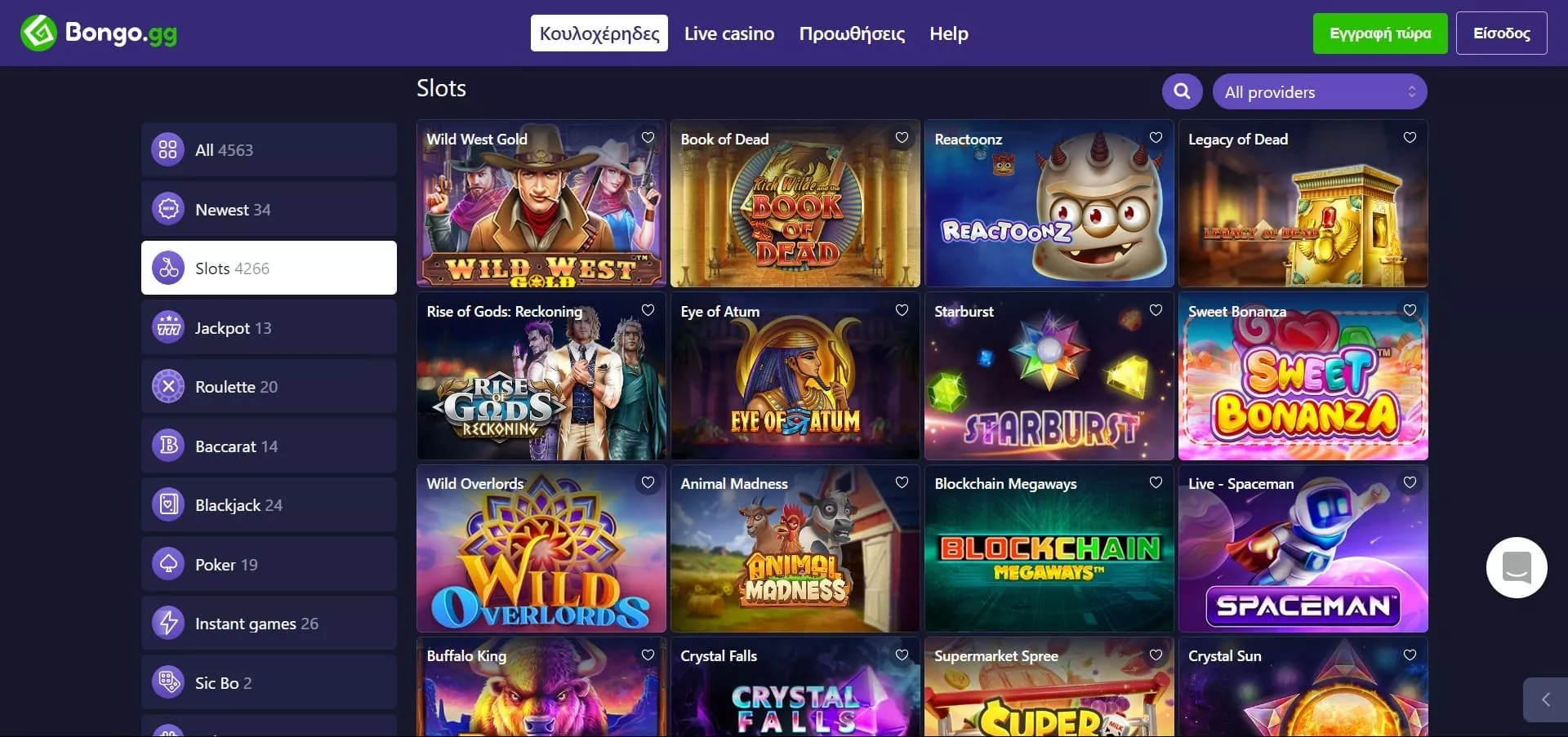Expand the collapsed side panel arrow
1568x737 pixels.
(x=1544, y=699)
